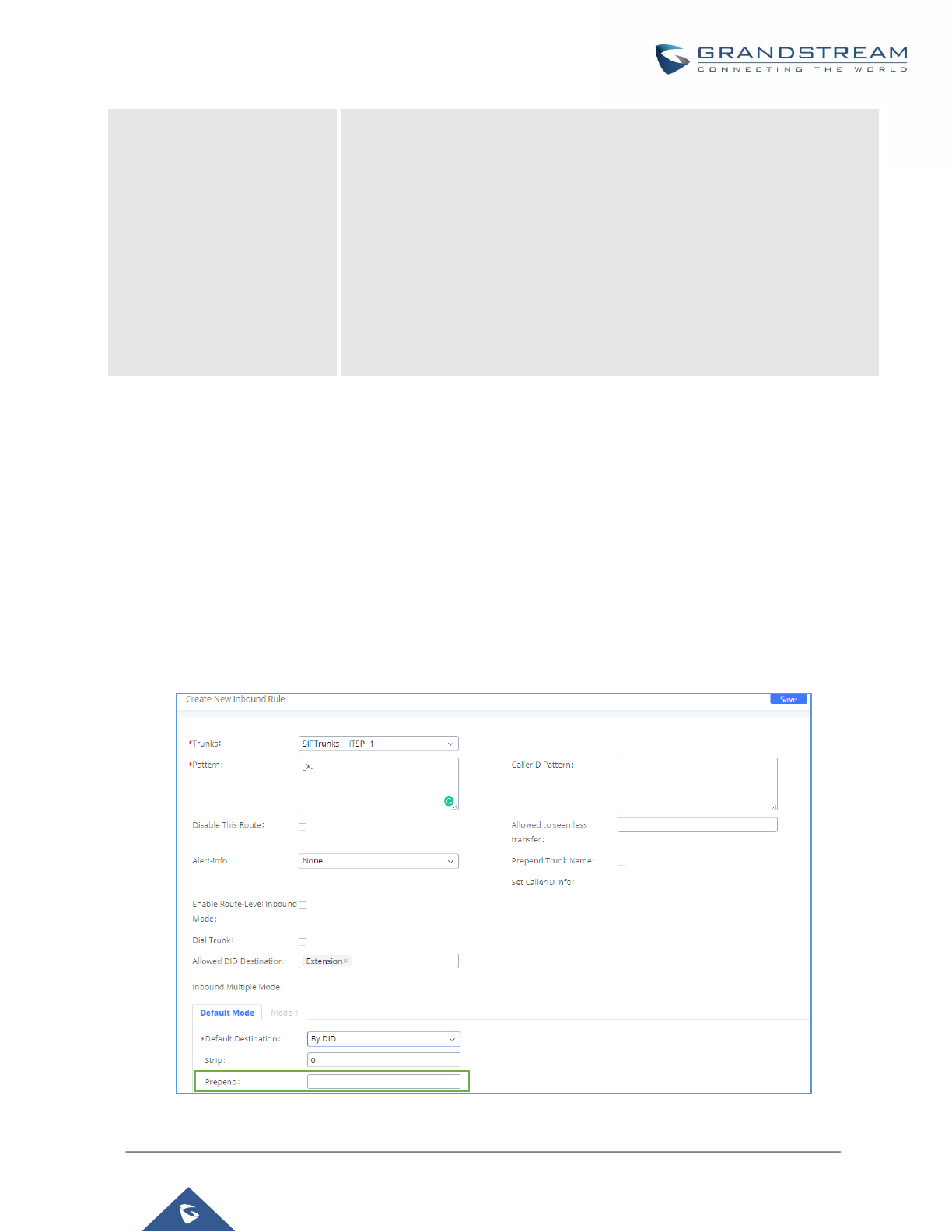Tick the Dial Trunk checkbox
The height and width of the screenshot is (1232, 952).
(303, 942)
